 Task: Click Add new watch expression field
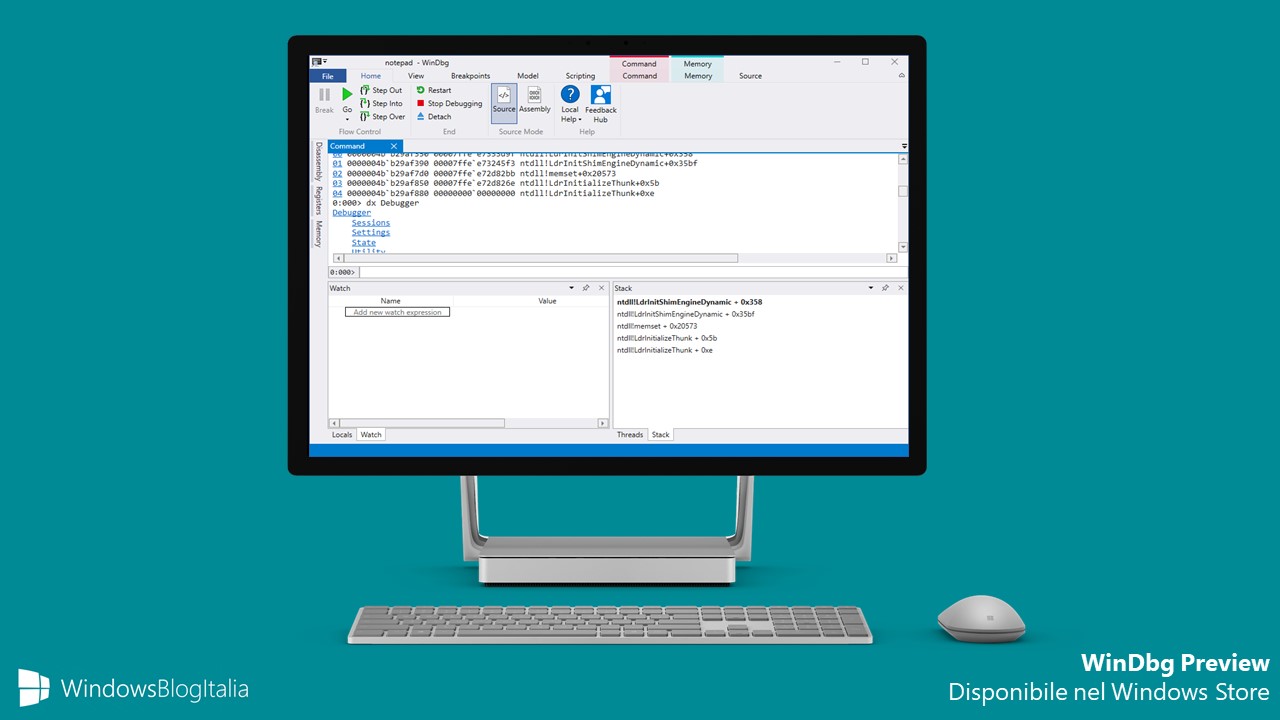(397, 312)
